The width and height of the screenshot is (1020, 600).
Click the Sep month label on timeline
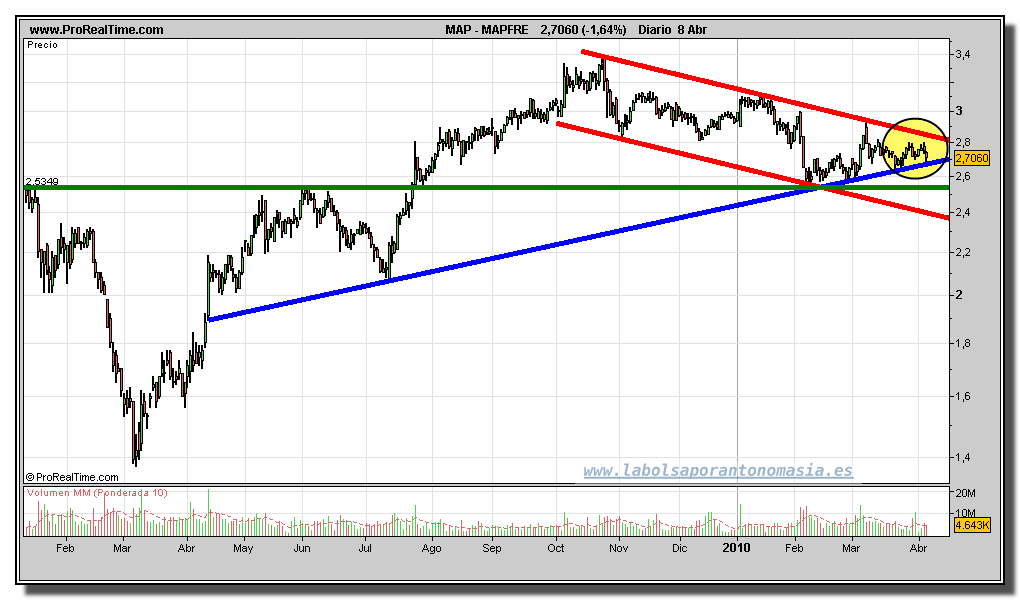pos(492,549)
